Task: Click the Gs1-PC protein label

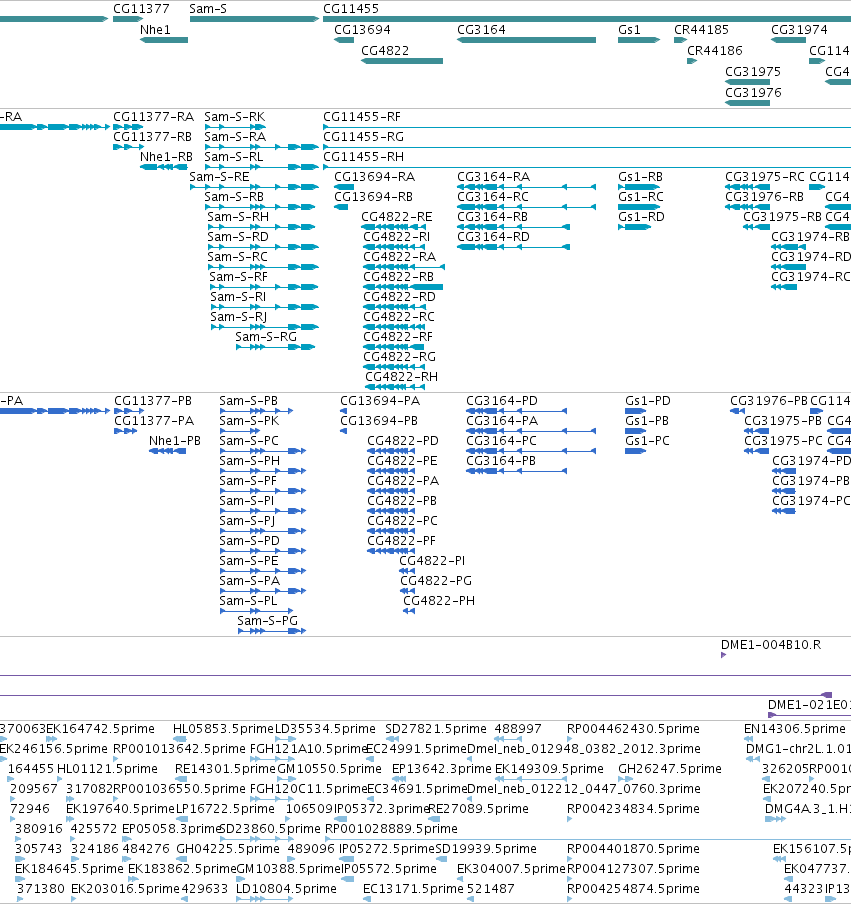Action: click(x=647, y=441)
